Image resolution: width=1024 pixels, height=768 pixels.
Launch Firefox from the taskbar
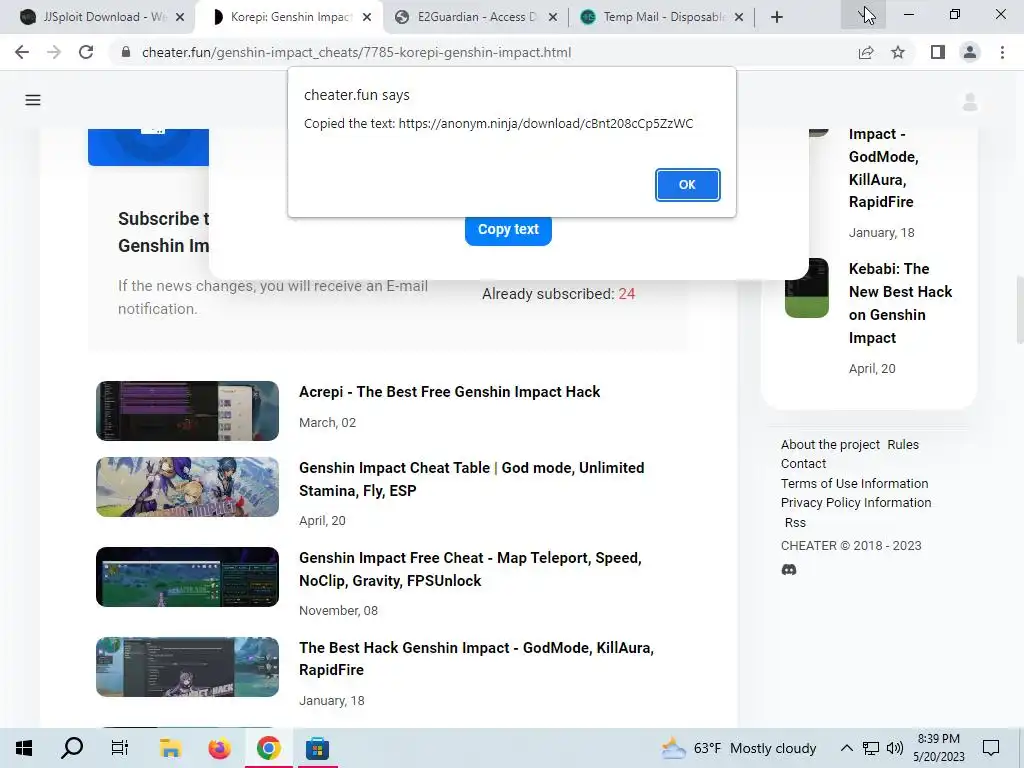(x=219, y=748)
